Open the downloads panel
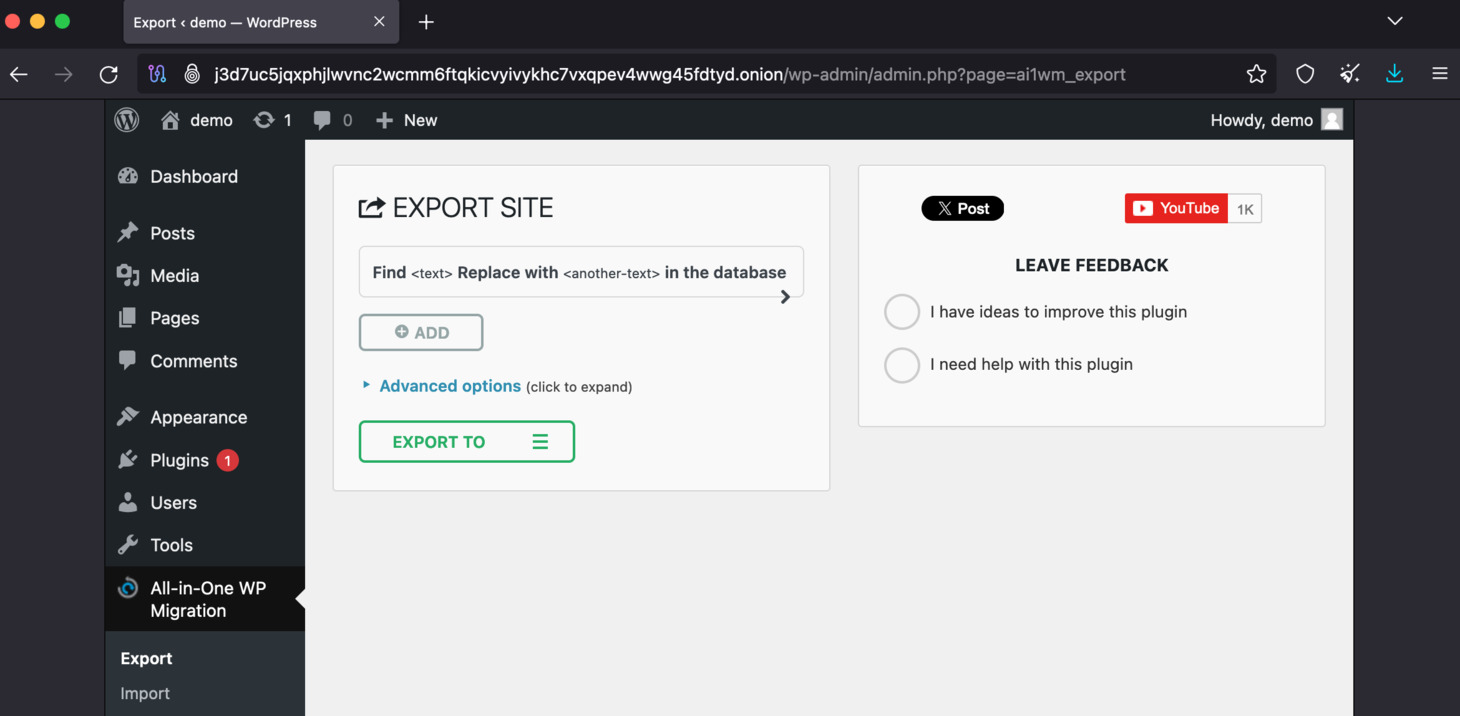The width and height of the screenshot is (1460, 716). [x=1395, y=74]
